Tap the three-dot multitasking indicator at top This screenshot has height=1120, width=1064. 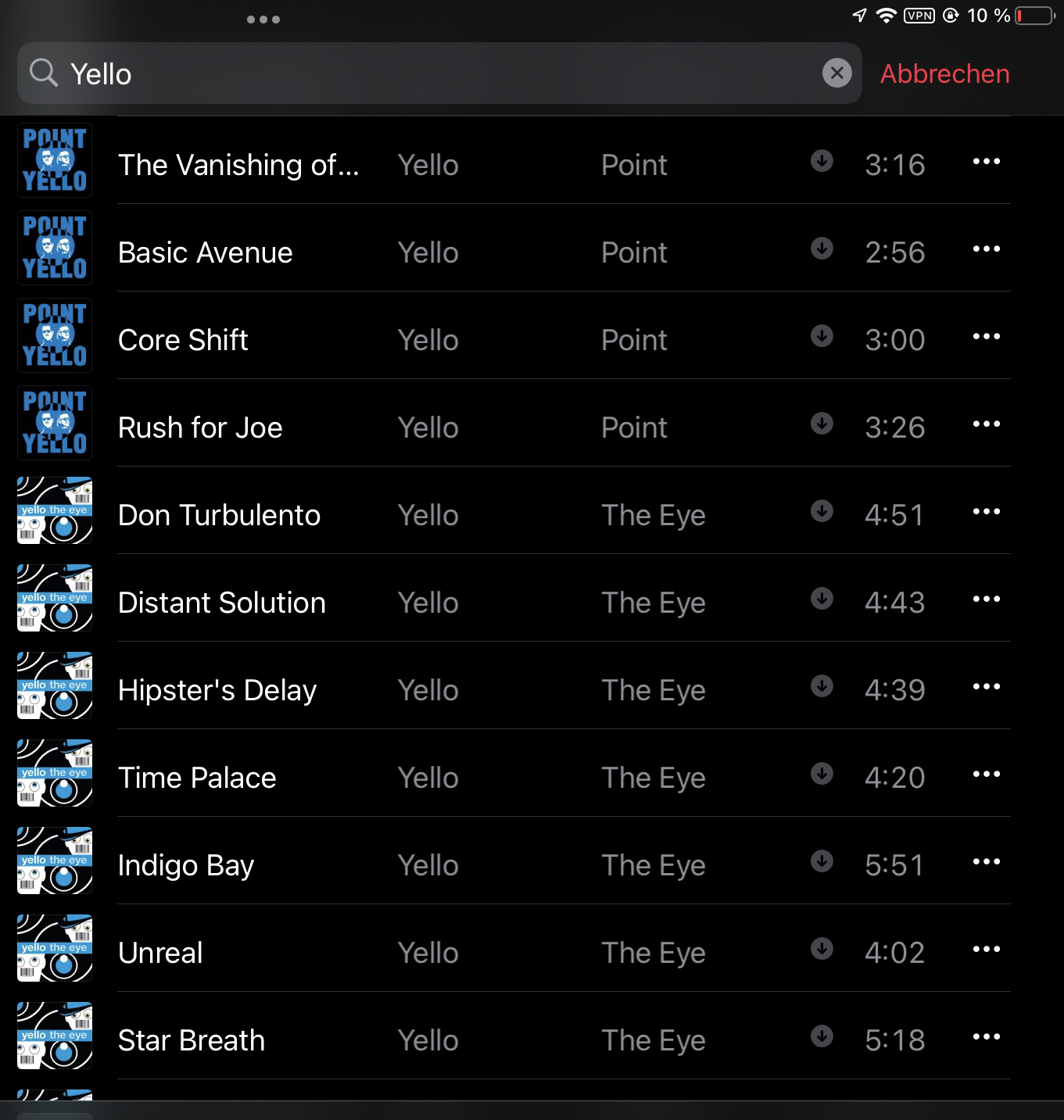coord(263,20)
